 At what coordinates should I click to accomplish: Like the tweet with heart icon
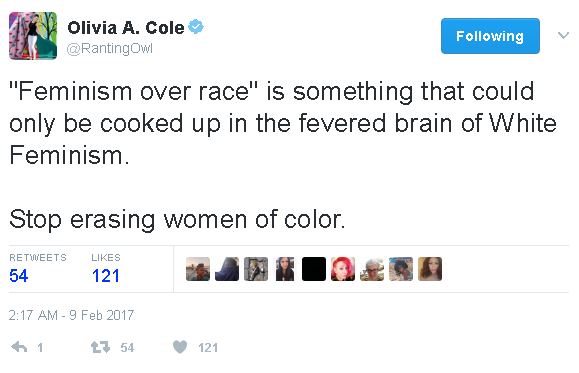click(x=180, y=347)
